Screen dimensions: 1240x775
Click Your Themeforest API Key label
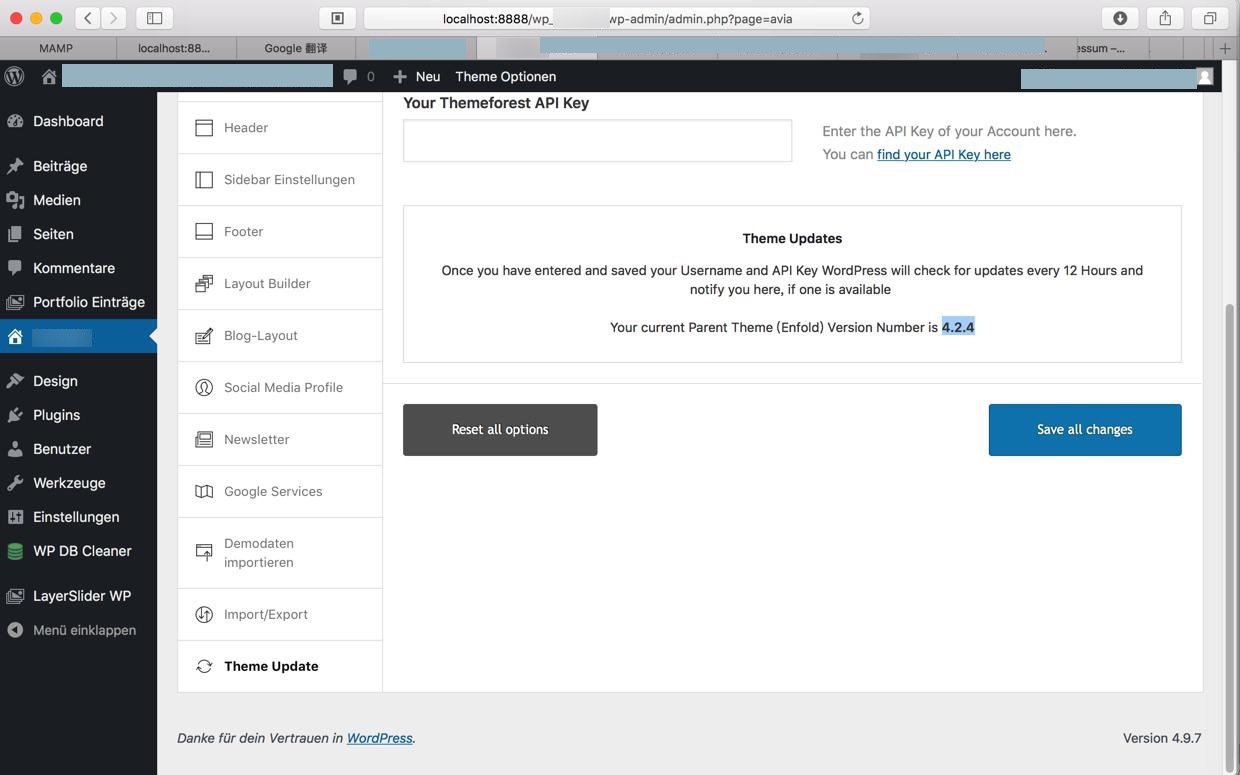click(496, 103)
